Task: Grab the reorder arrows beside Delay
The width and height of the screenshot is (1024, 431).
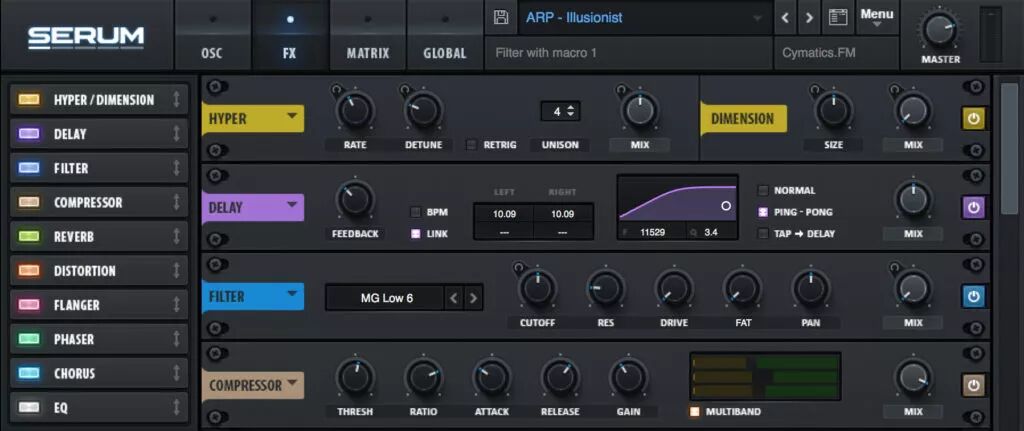Action: pyautogui.click(x=176, y=134)
